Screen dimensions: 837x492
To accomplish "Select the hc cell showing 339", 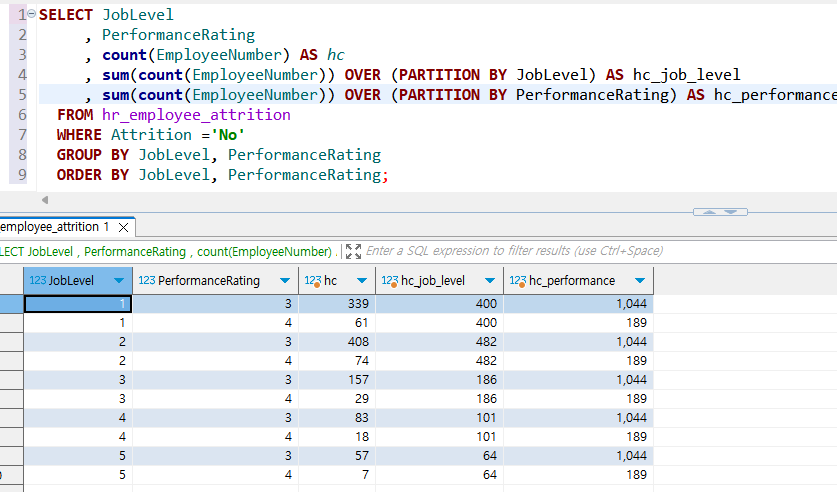I will (337, 304).
